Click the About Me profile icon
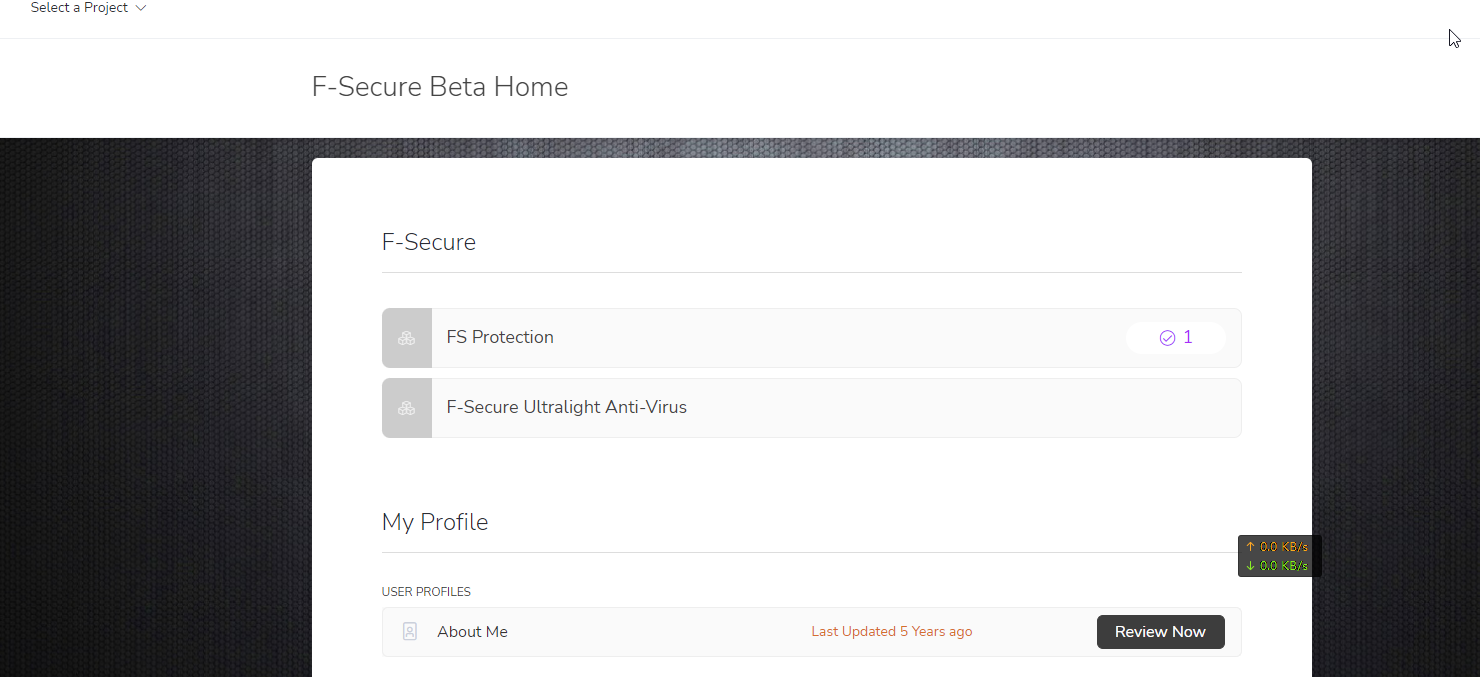 [x=410, y=632]
